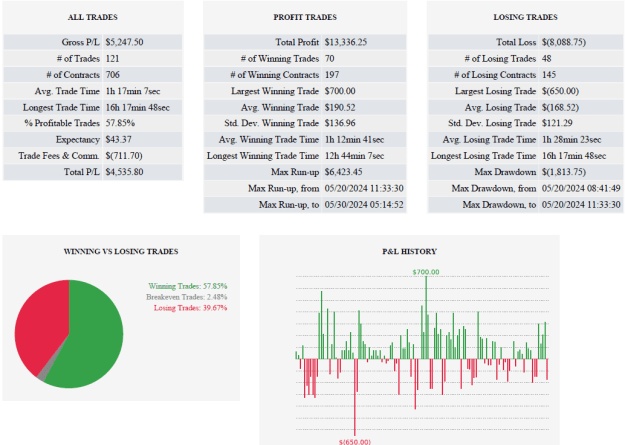The height and width of the screenshot is (445, 625).
Task: Select Max Run-up value $6,423.45
Action: [x=343, y=172]
